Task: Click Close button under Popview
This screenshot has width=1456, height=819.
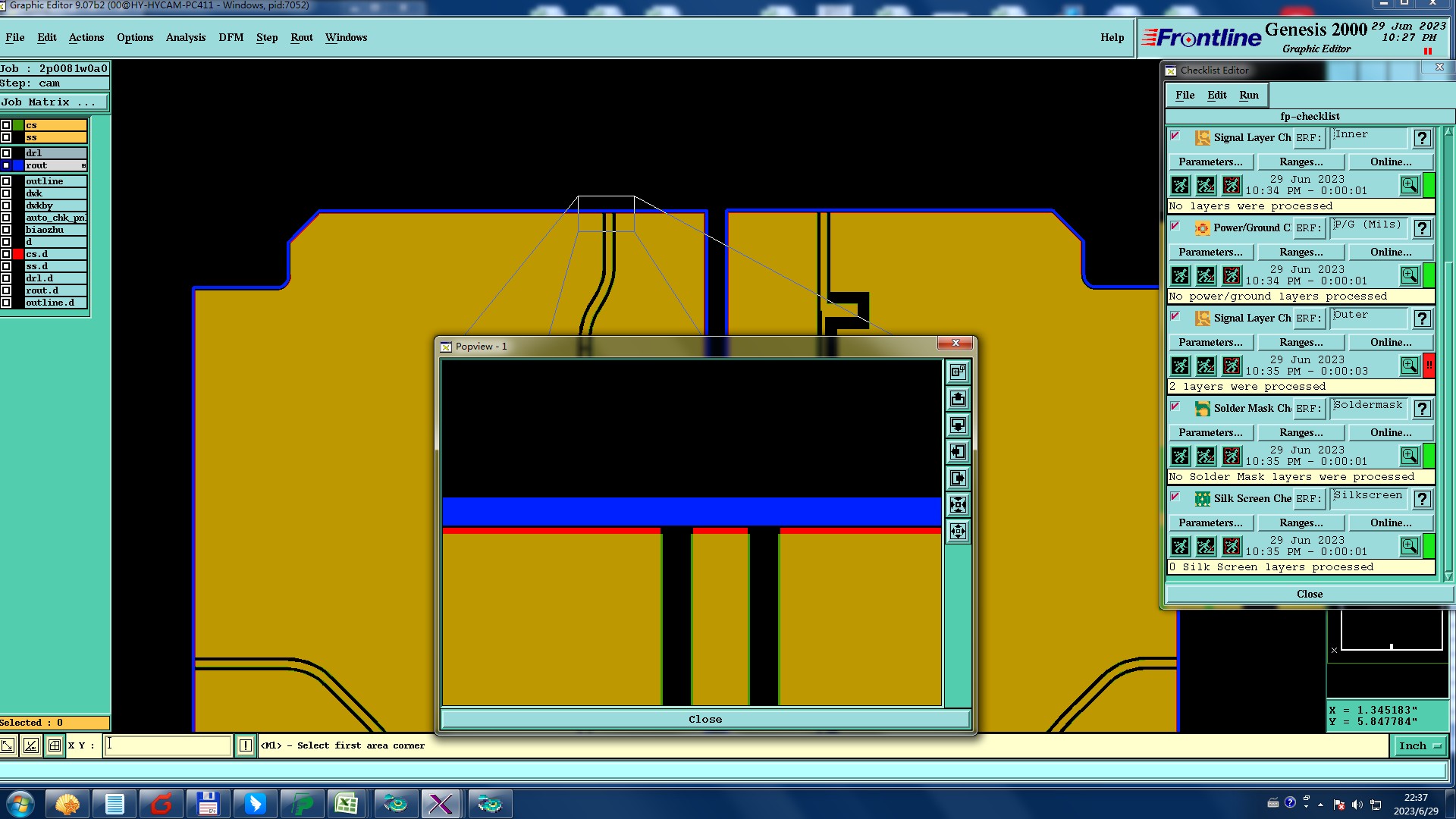Action: [x=705, y=720]
